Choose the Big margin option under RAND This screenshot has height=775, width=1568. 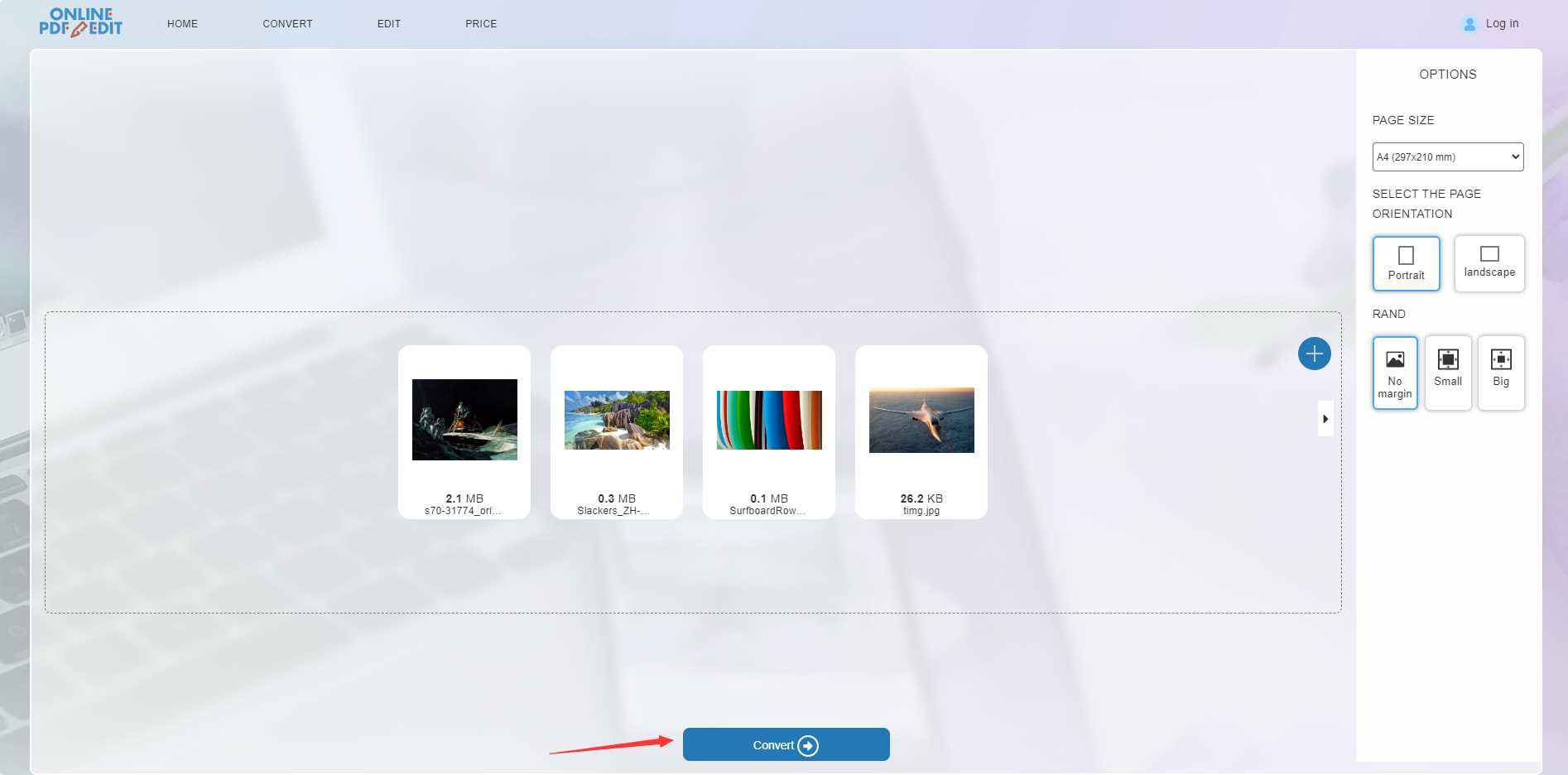click(1501, 373)
